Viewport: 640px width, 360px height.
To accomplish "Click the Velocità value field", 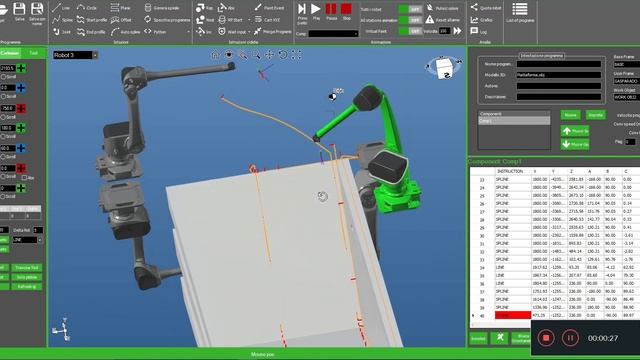I will (445, 31).
